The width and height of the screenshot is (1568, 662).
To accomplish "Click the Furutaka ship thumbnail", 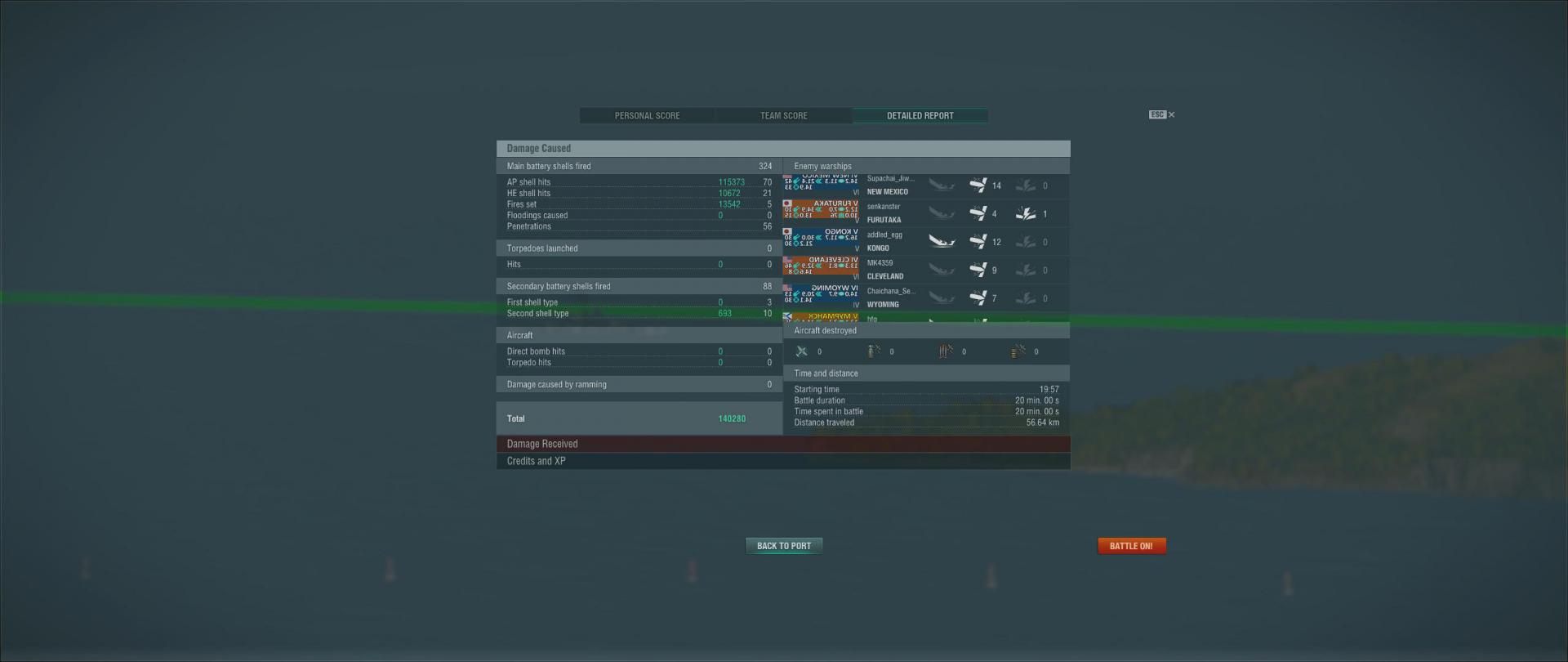I will 821,210.
